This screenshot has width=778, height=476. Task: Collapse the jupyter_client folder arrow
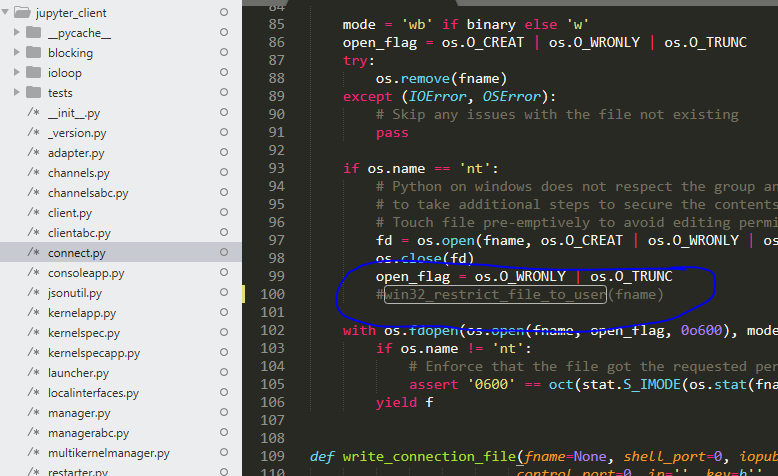pyautogui.click(x=5, y=12)
